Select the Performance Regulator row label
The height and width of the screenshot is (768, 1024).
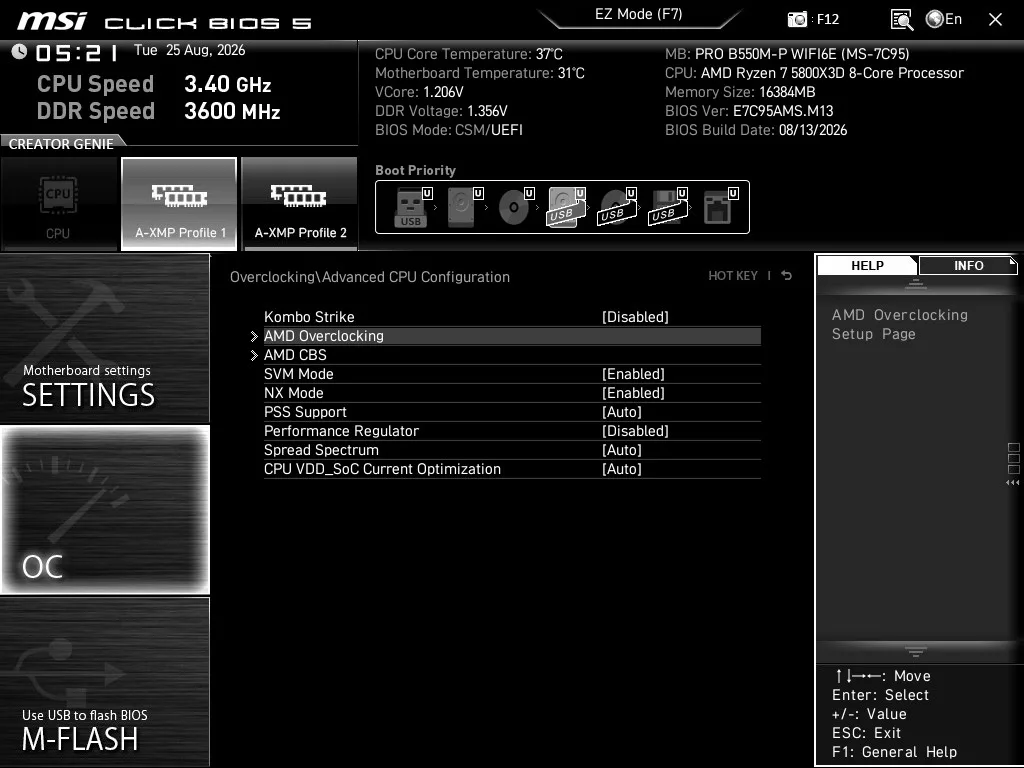341,430
